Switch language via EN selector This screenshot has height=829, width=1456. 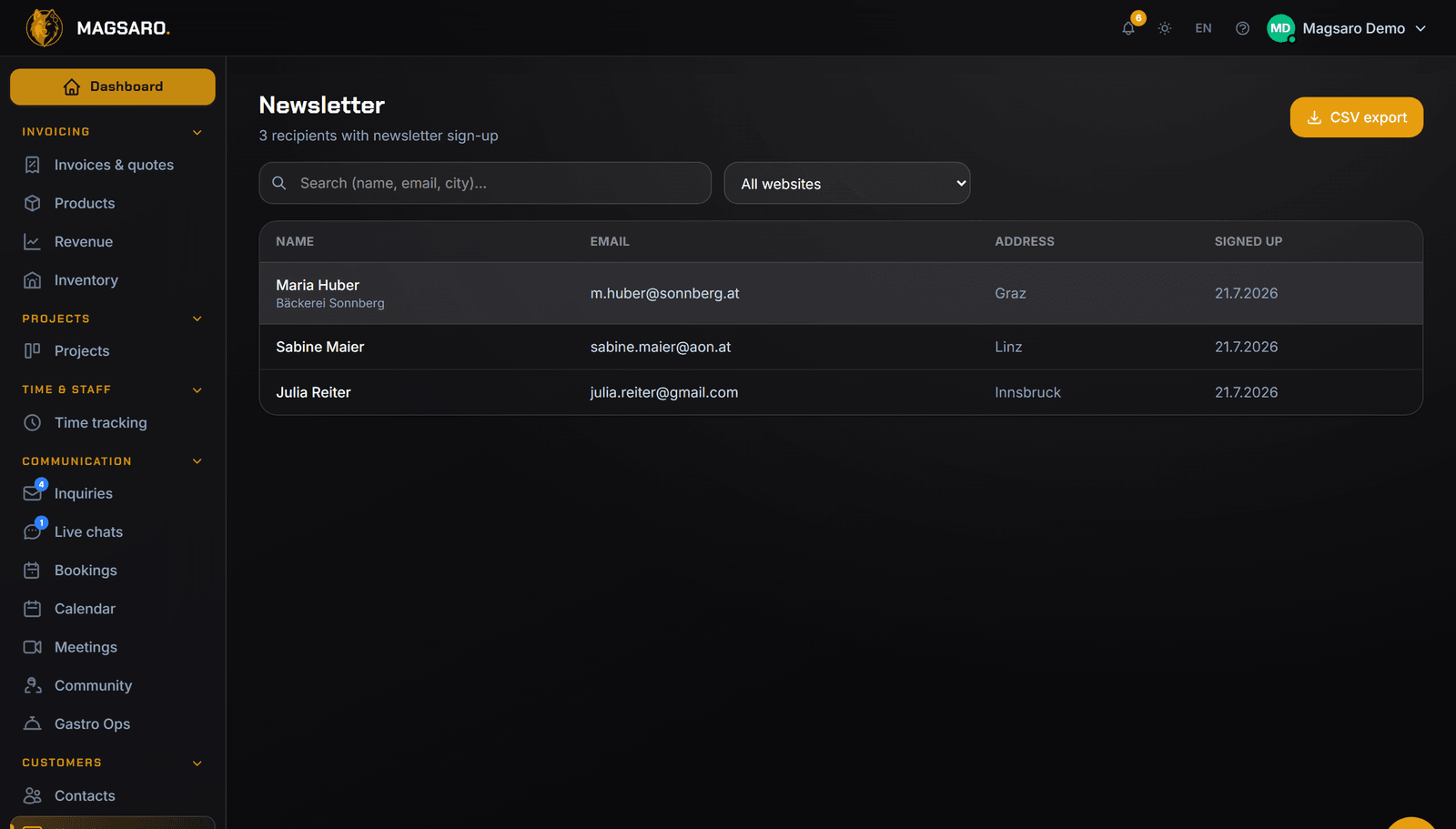tap(1203, 28)
